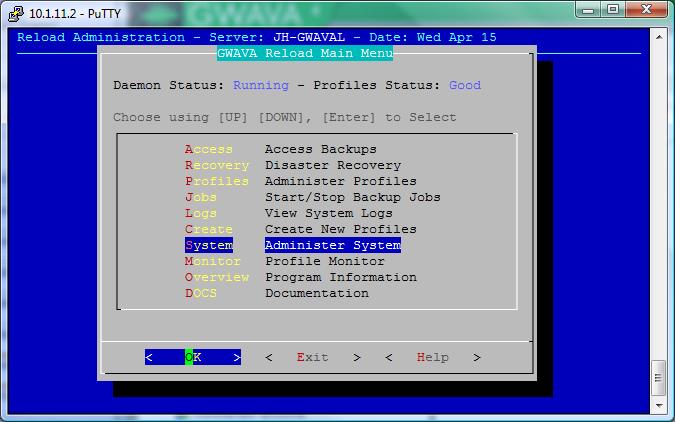Click the Exit button

click(313, 357)
